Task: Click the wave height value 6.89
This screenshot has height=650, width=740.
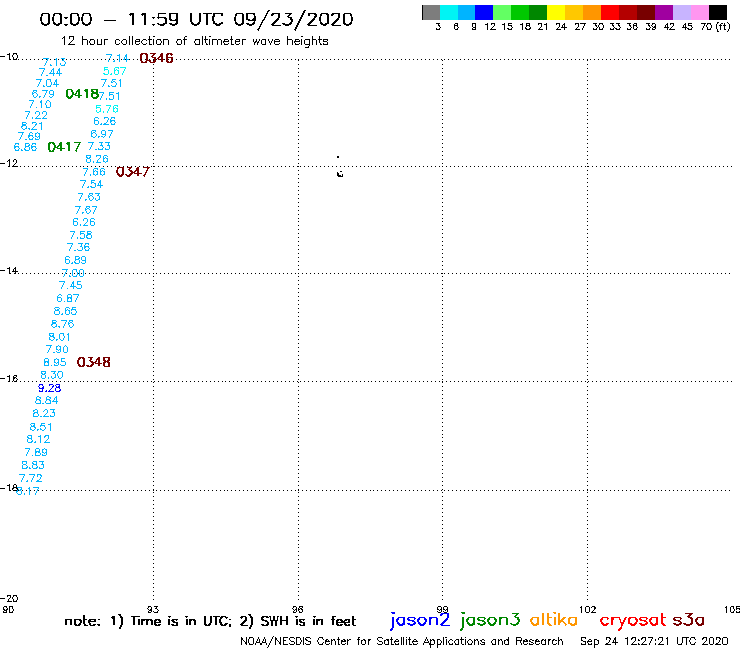Action: tap(76, 260)
